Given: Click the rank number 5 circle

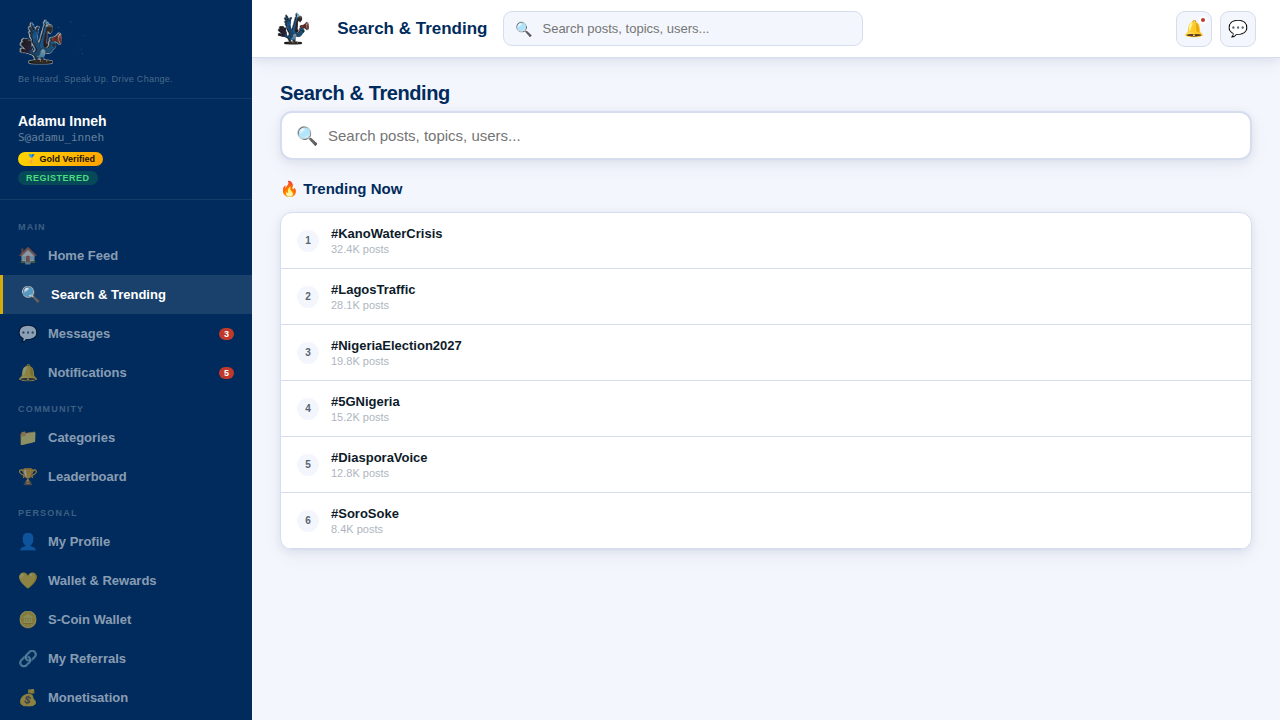Looking at the screenshot, I should (x=308, y=465).
